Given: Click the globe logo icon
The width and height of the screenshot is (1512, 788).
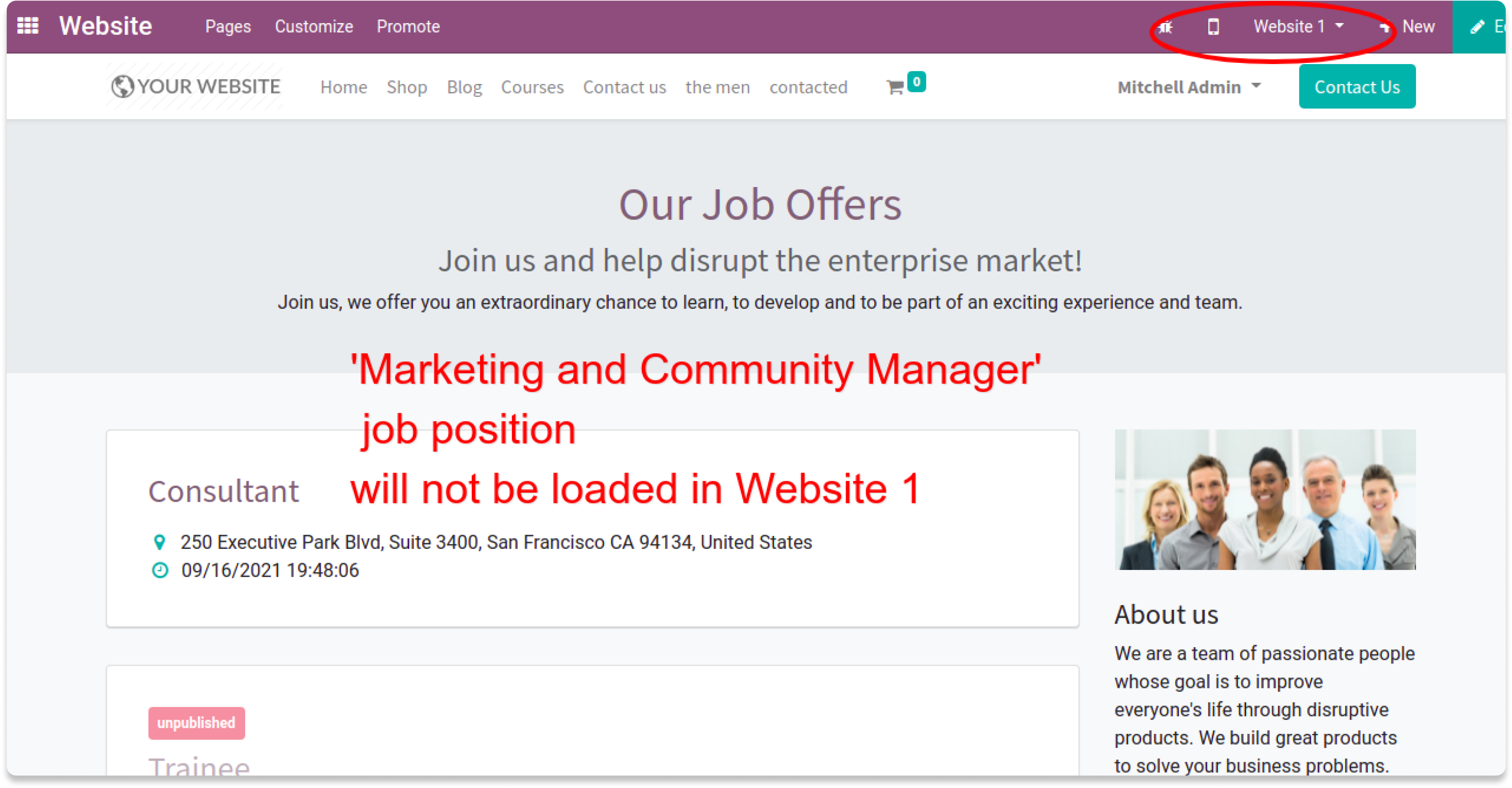Looking at the screenshot, I should (x=123, y=86).
